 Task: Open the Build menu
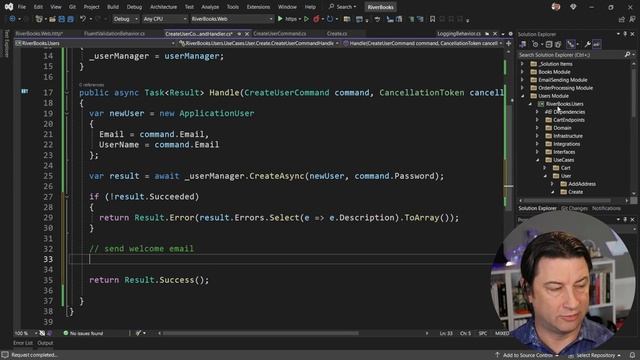click(113, 7)
